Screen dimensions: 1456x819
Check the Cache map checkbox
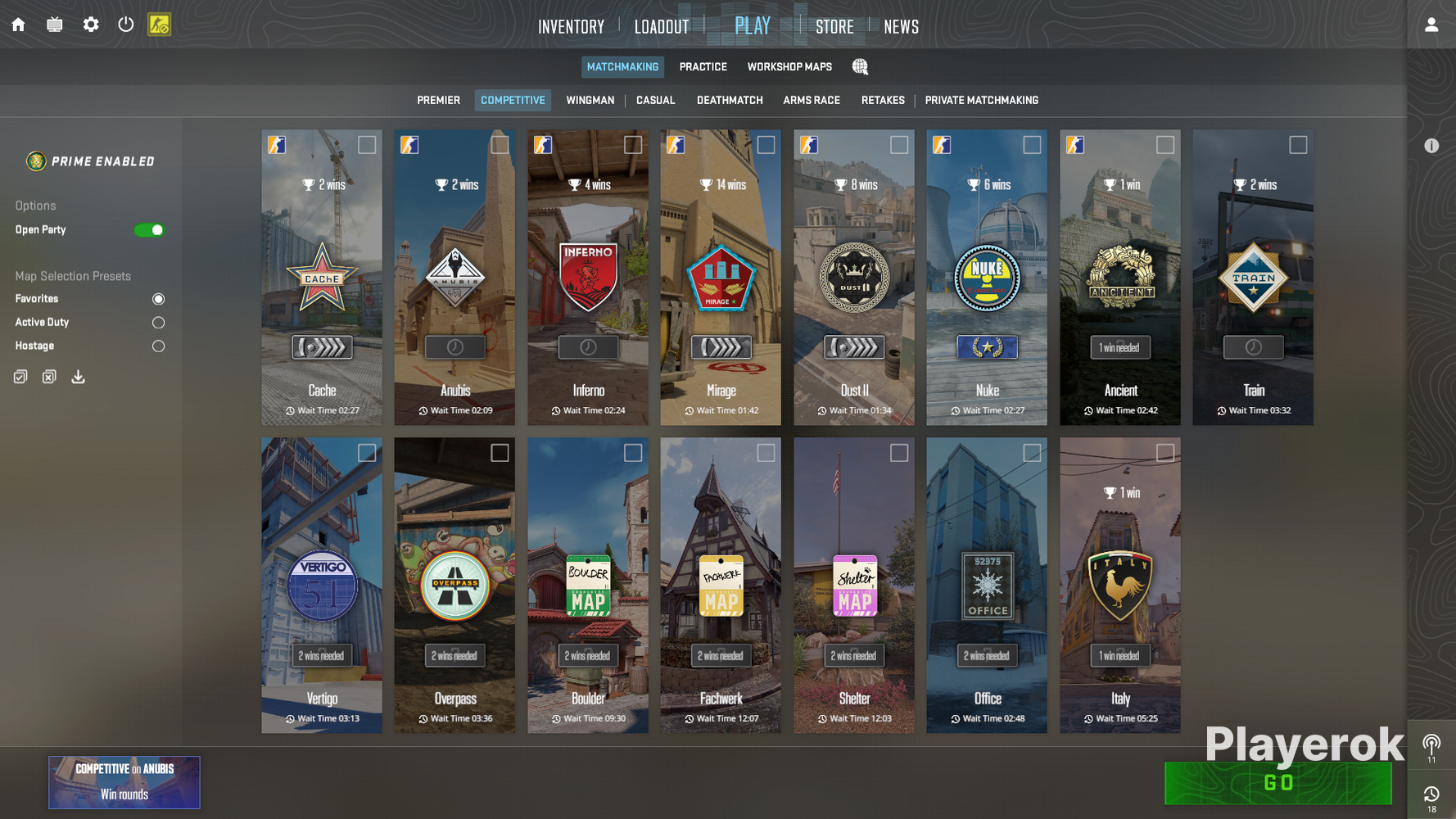click(367, 145)
